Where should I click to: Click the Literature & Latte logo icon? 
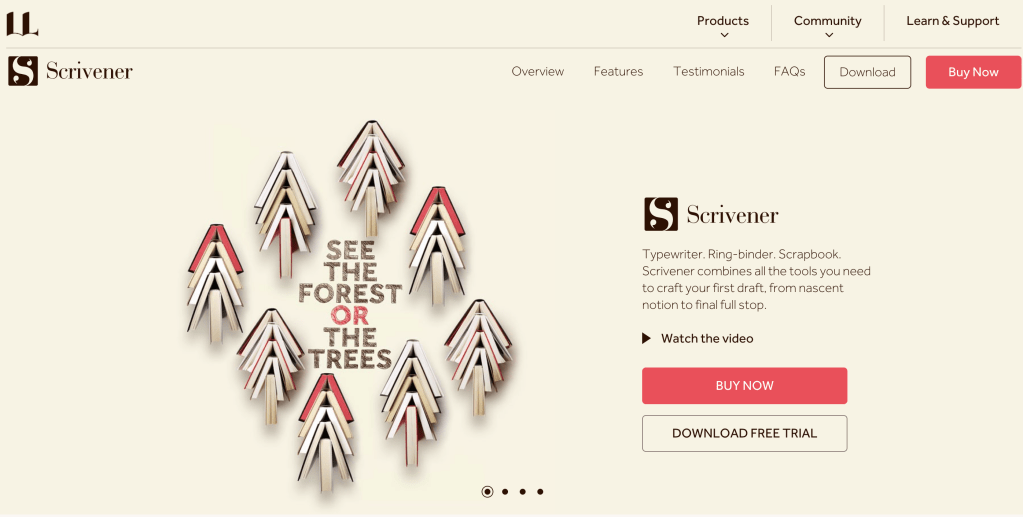point(22,23)
